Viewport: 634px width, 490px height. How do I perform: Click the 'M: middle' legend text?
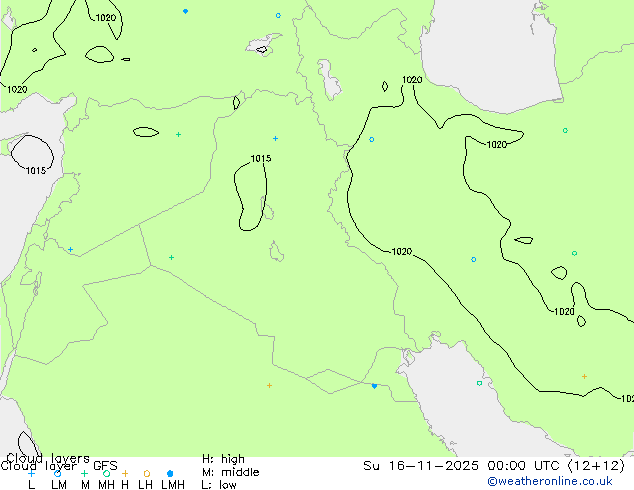230,472
